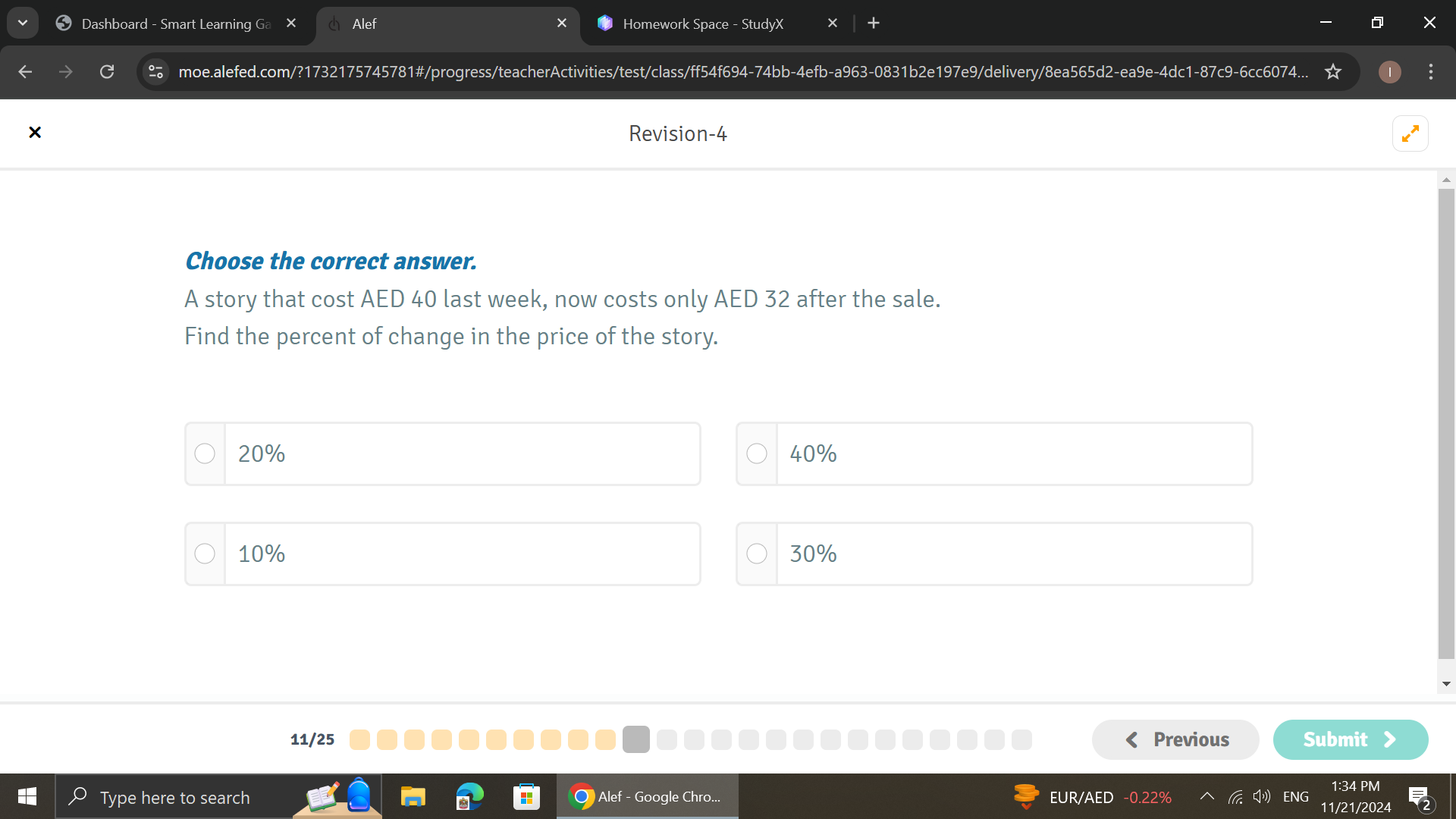
Task: Click the fullscreen expand arrows icon
Action: (1410, 133)
